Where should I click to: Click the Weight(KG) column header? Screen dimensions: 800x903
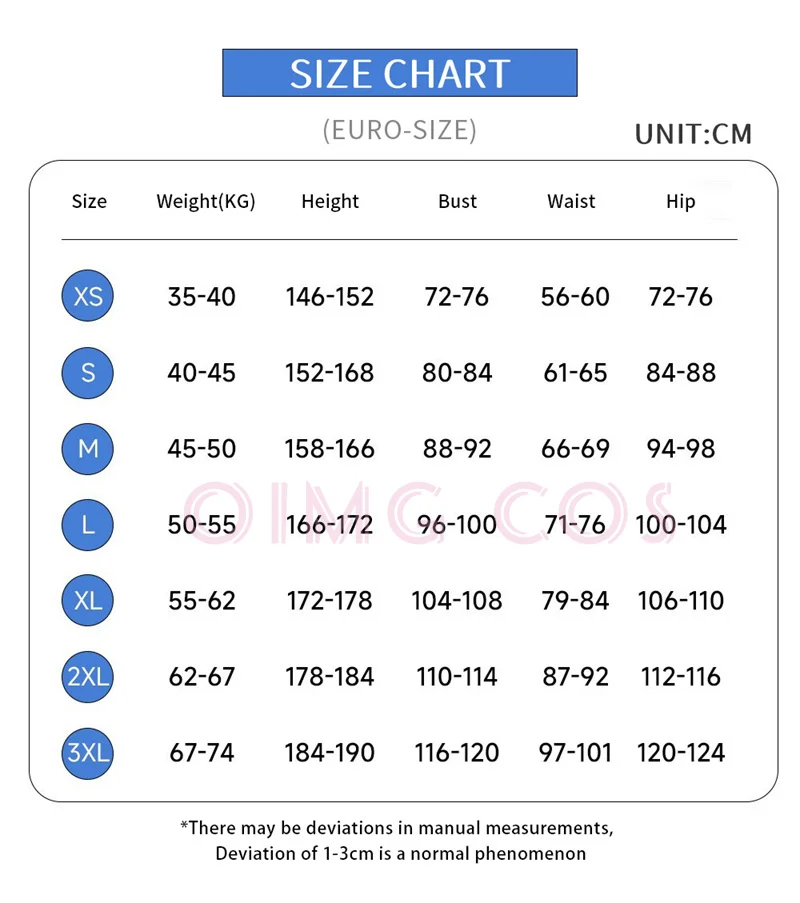point(205,201)
